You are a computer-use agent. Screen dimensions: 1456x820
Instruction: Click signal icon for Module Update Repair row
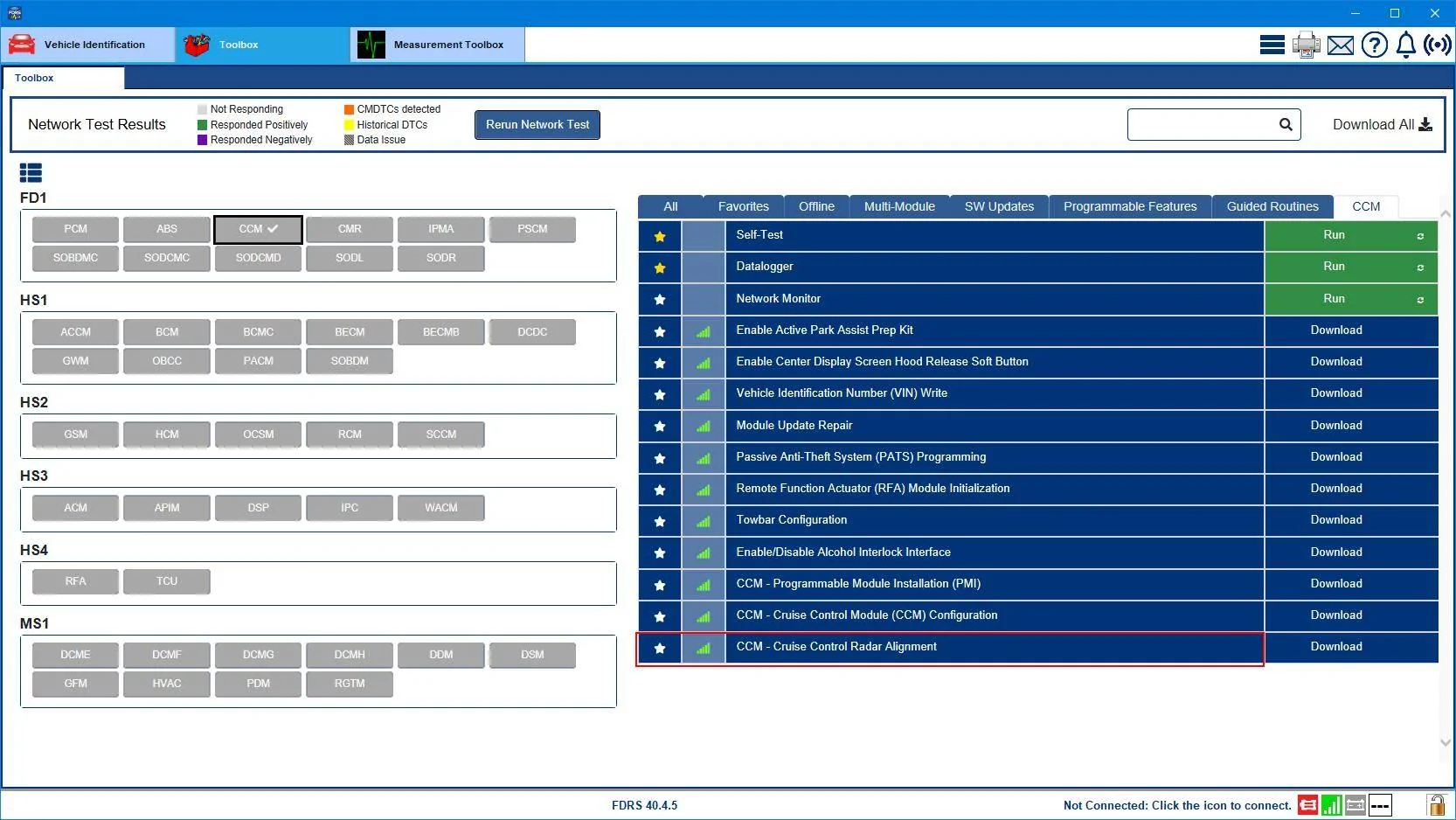point(704,427)
